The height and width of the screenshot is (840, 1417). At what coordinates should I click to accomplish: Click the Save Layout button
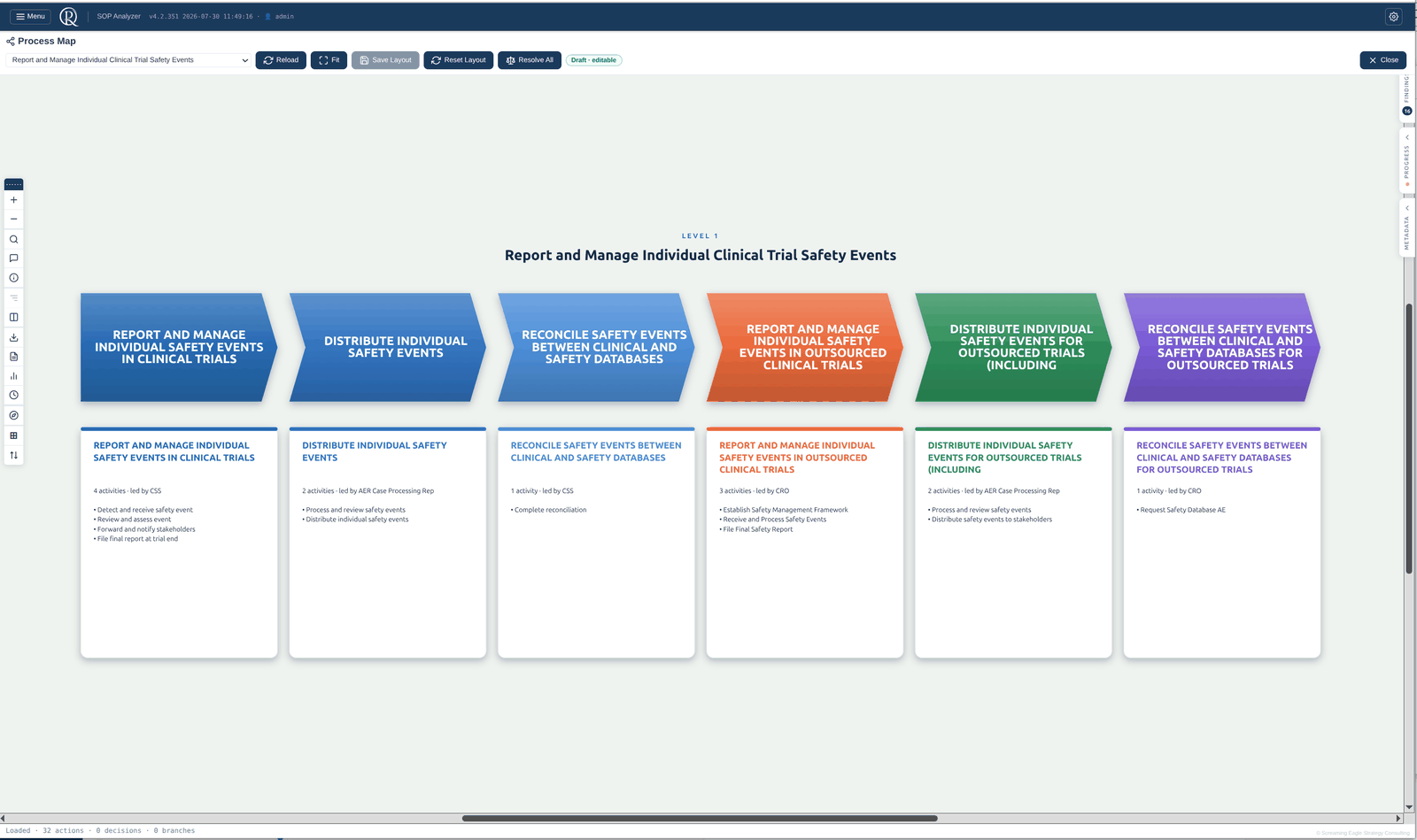tap(385, 60)
